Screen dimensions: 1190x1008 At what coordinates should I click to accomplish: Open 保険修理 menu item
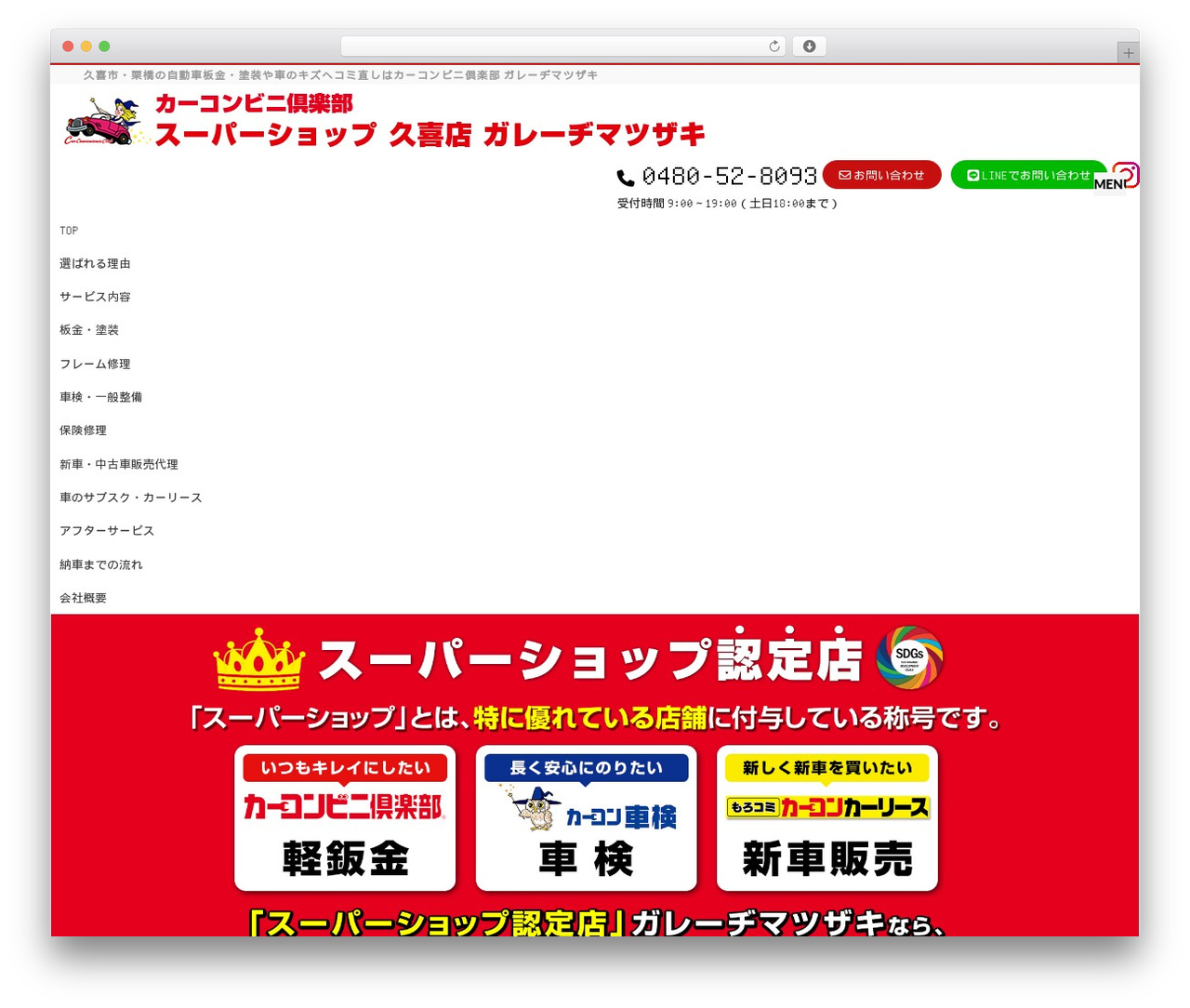click(x=83, y=431)
